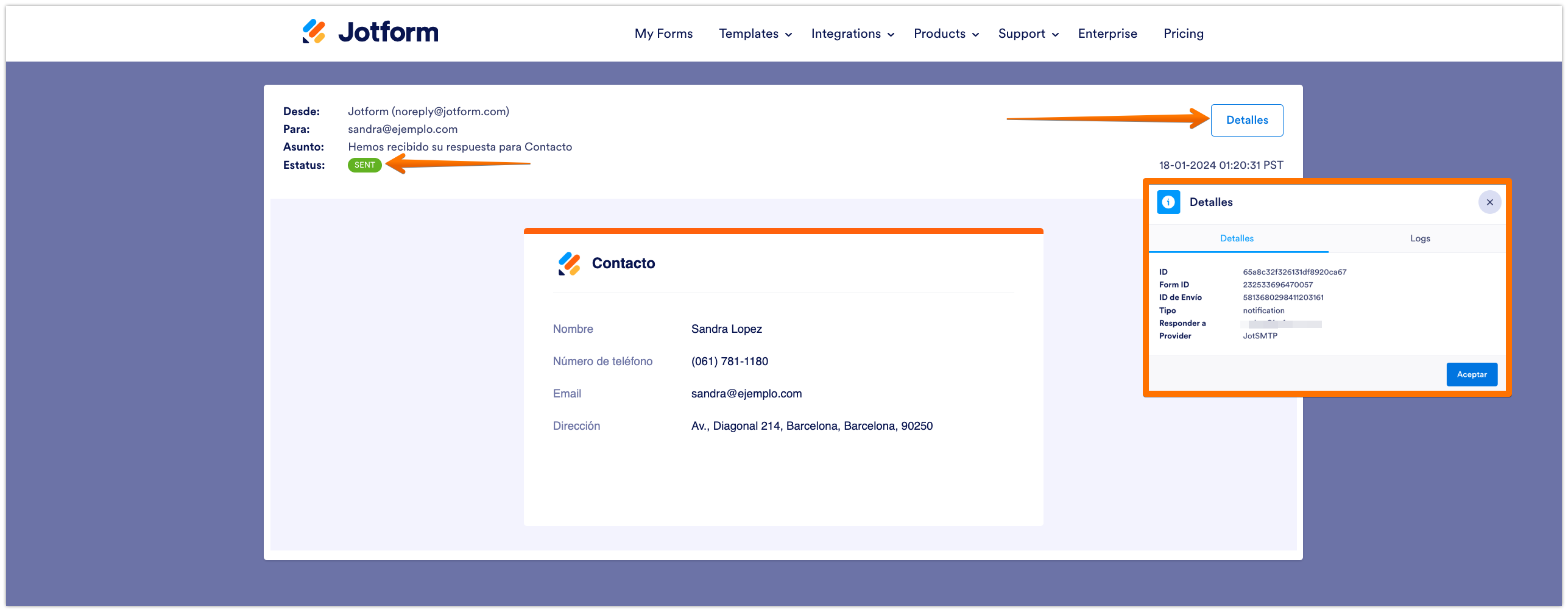Click the phone number (061) 781-1180
Viewport: 1568px width, 612px height.
pos(729,361)
